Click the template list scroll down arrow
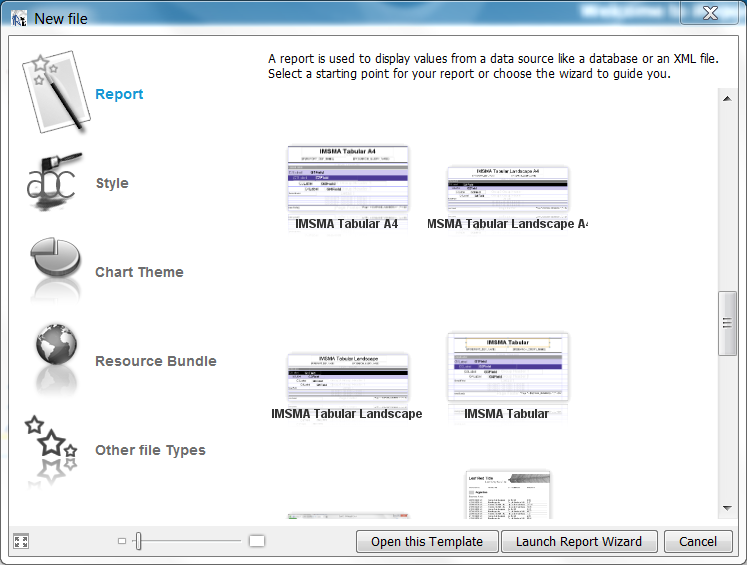This screenshot has height=565, width=747. pyautogui.click(x=727, y=509)
